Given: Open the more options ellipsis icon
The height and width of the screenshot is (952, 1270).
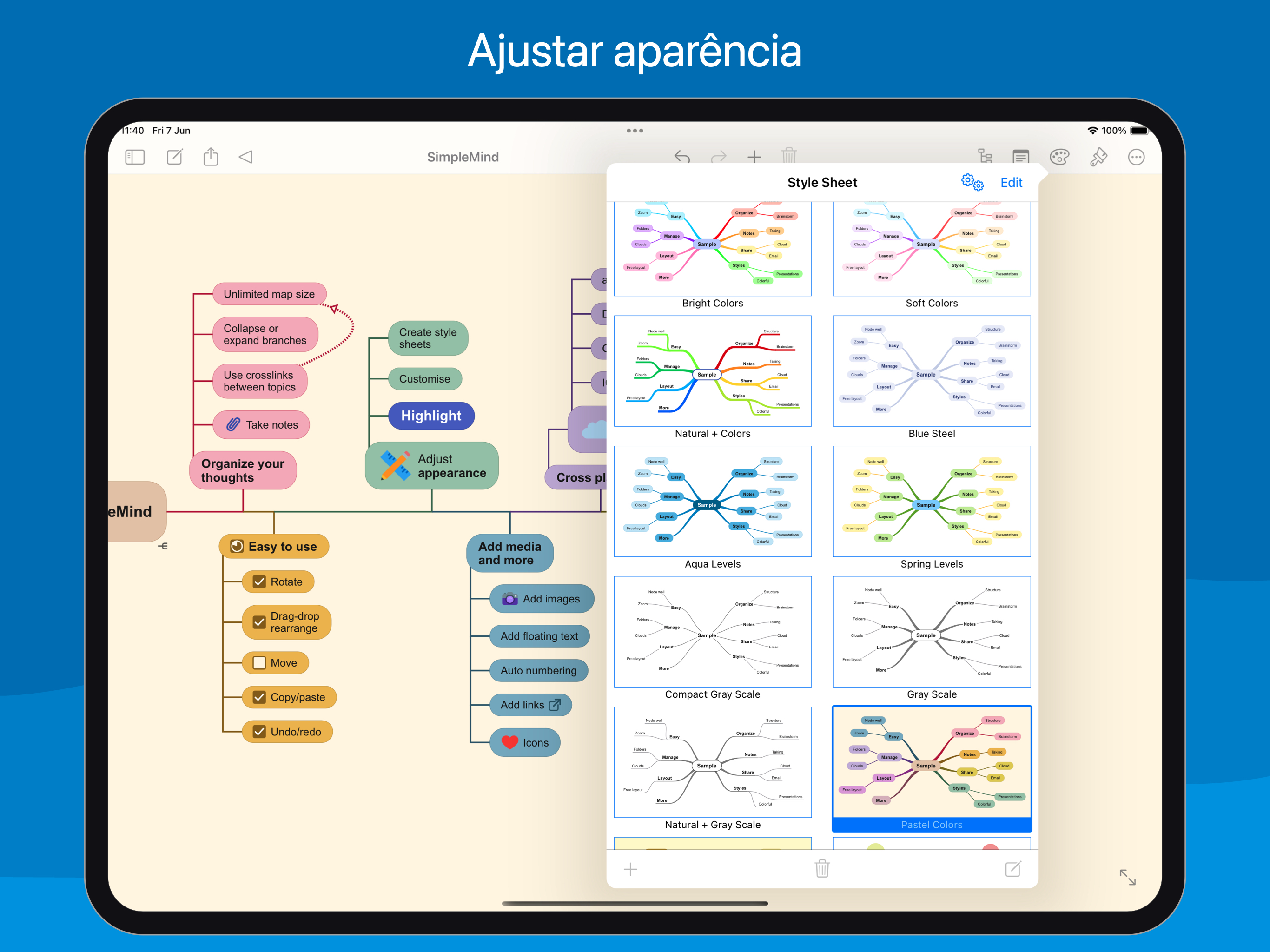Looking at the screenshot, I should point(1136,157).
